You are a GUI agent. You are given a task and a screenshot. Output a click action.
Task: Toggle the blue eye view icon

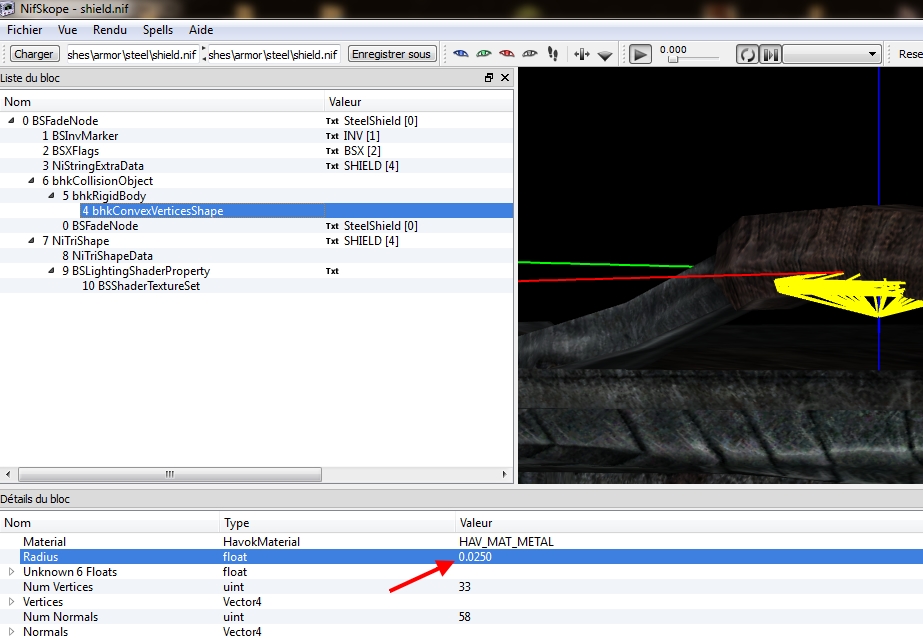point(460,54)
